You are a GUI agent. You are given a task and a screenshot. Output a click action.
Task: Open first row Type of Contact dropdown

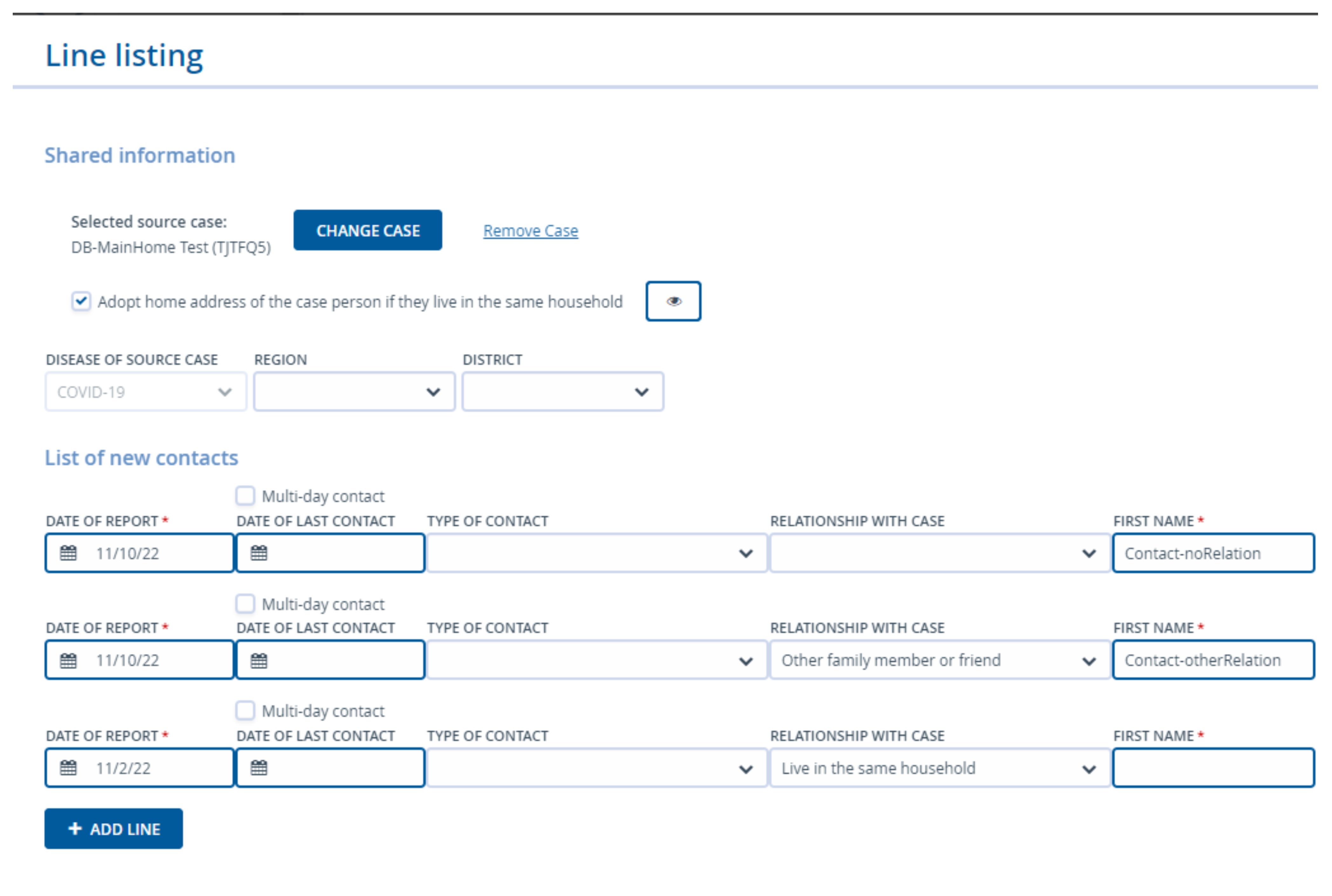[596, 553]
